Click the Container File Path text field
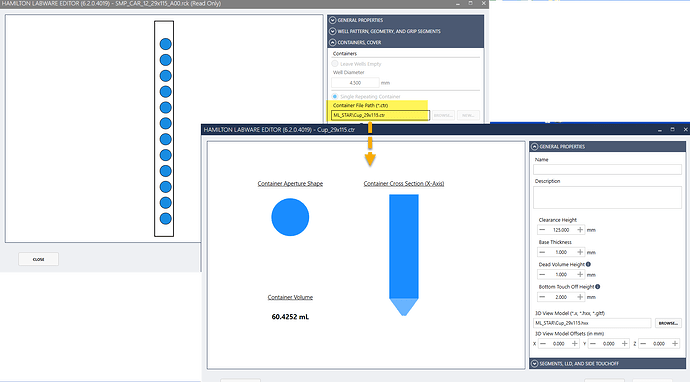The image size is (690, 382). pos(380,115)
